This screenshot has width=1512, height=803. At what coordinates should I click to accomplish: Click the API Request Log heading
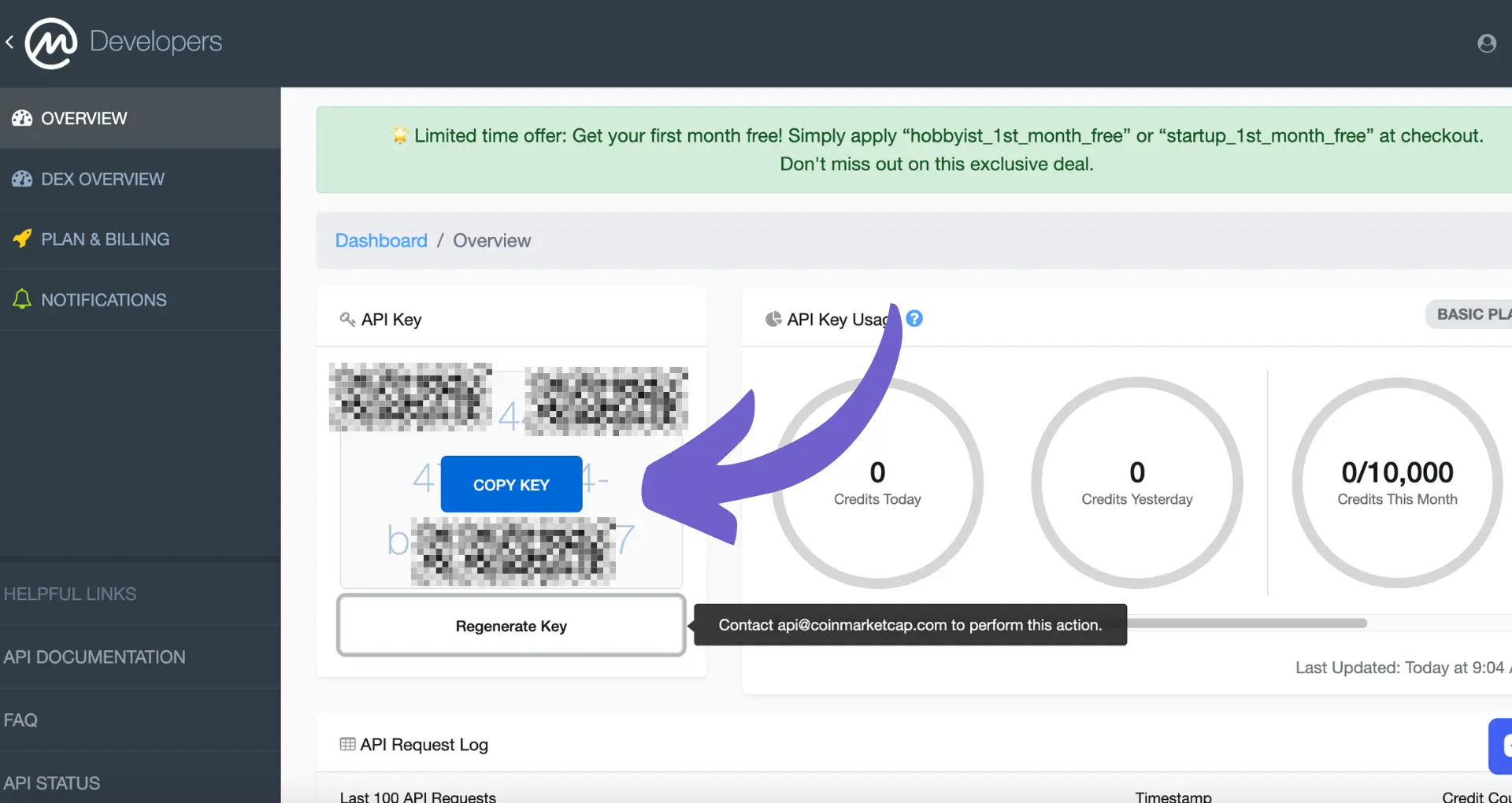[424, 745]
